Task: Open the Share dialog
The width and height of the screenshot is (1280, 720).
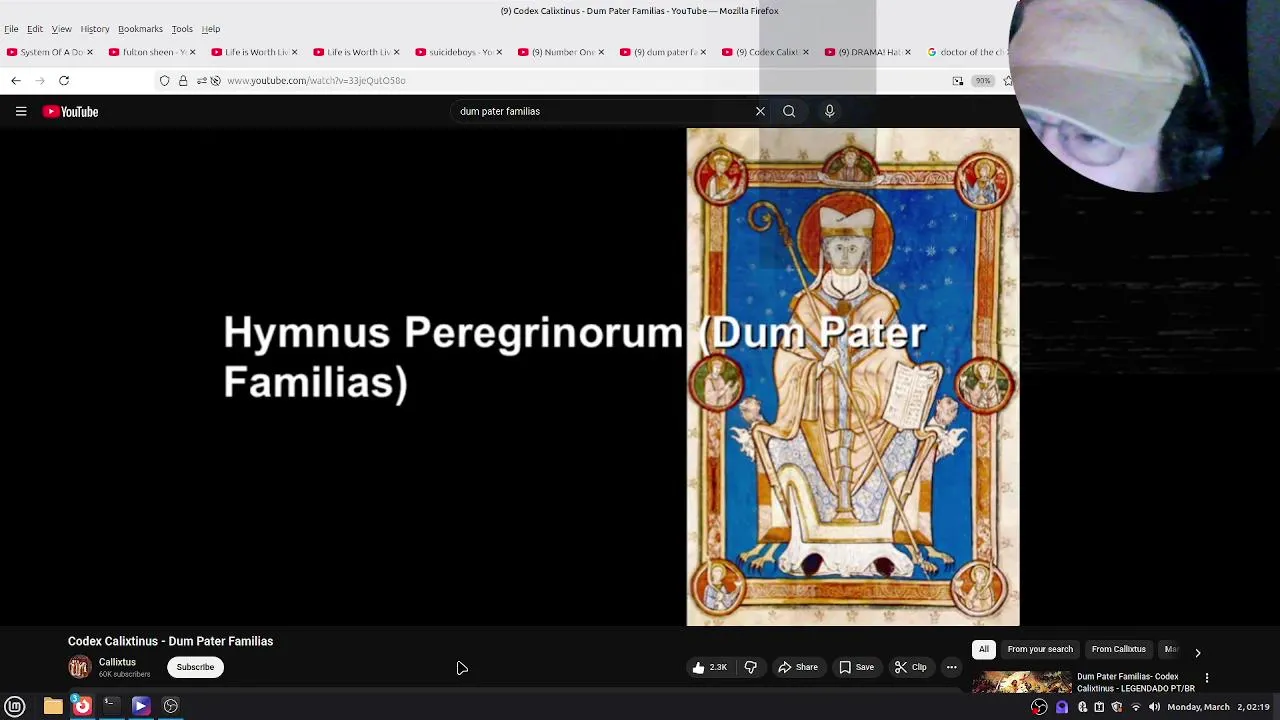Action: [798, 667]
